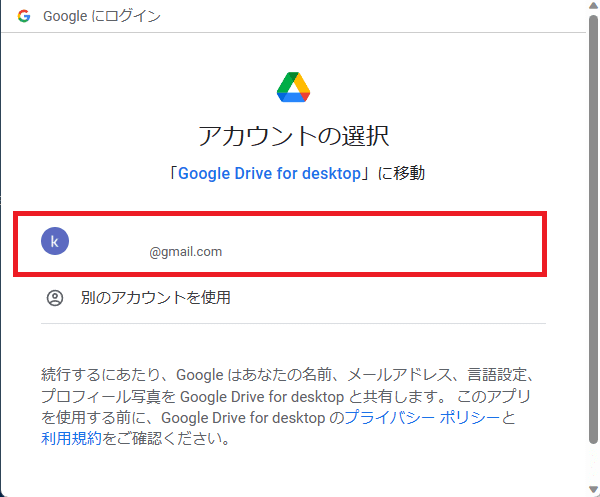This screenshot has width=600, height=497.
Task: Open the Google Drive for desktop link
Action: point(269,173)
